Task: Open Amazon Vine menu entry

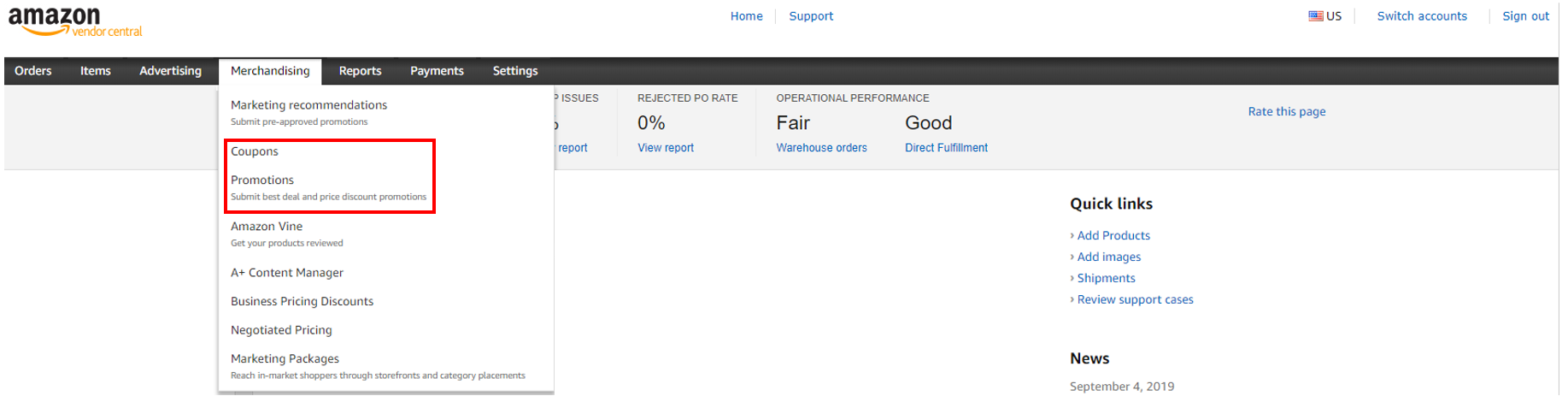Action: point(267,227)
